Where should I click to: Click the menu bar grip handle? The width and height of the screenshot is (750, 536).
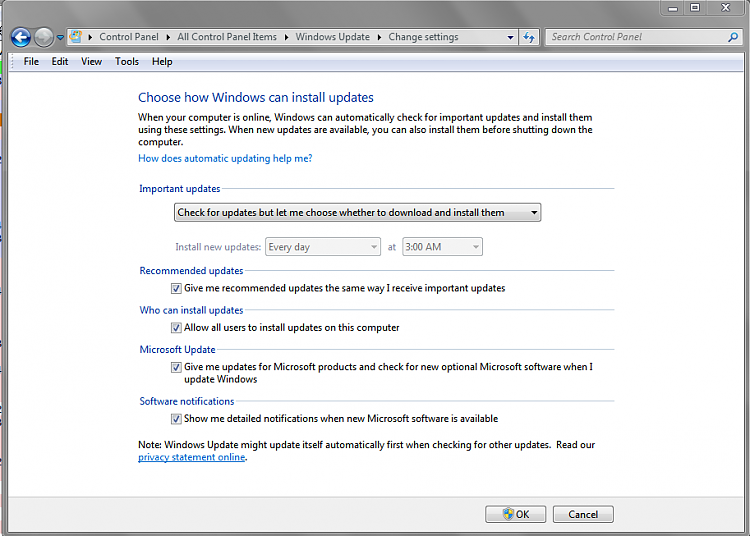coord(13,62)
